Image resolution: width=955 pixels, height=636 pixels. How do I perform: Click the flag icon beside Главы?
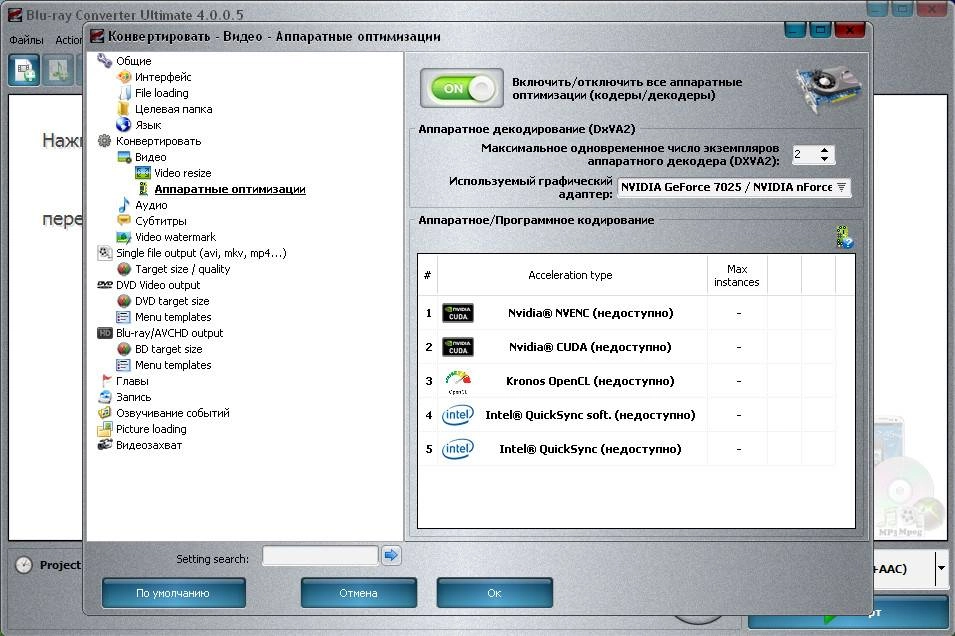(106, 381)
